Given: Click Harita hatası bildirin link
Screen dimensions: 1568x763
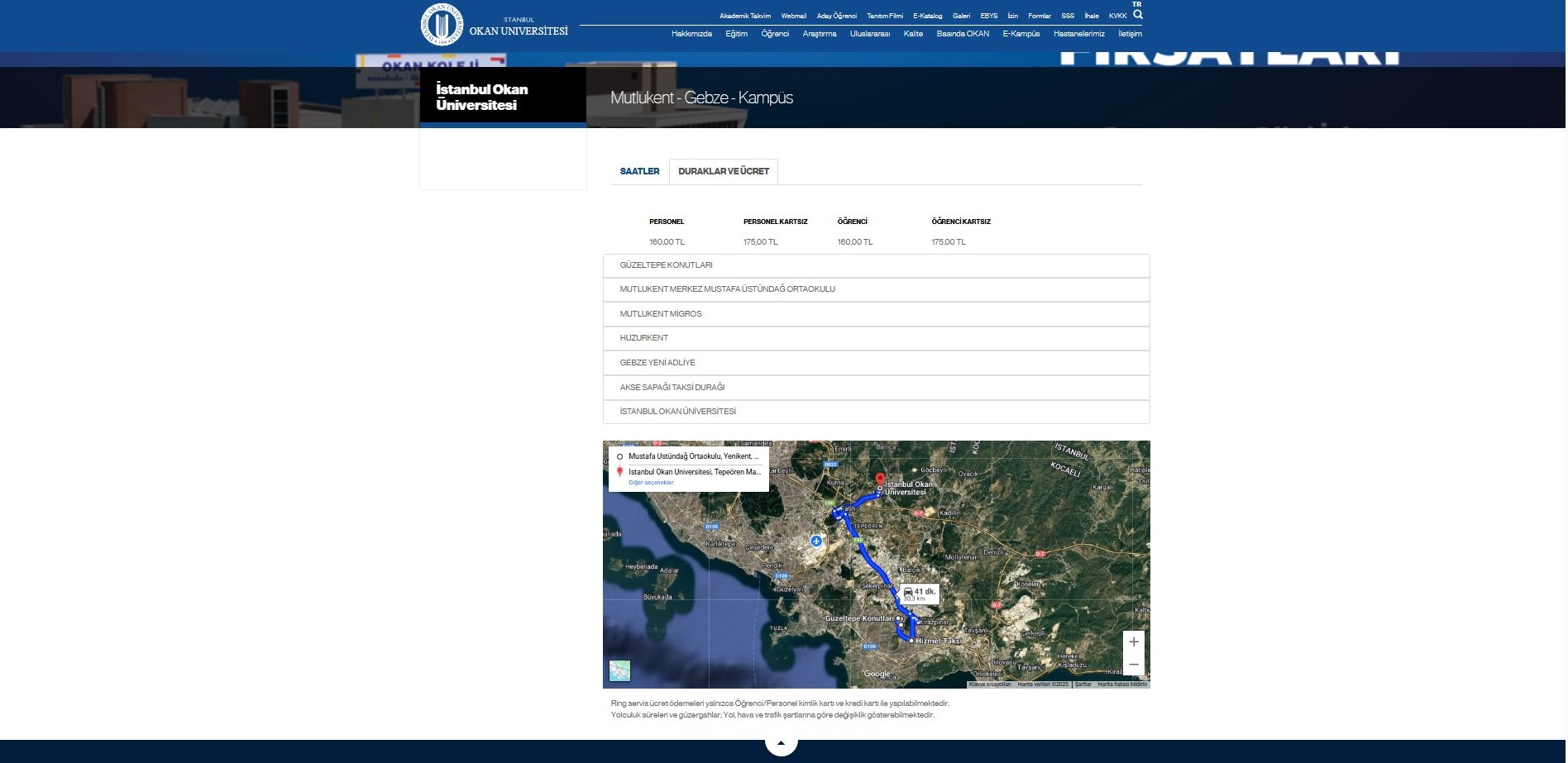Looking at the screenshot, I should [x=1122, y=684].
